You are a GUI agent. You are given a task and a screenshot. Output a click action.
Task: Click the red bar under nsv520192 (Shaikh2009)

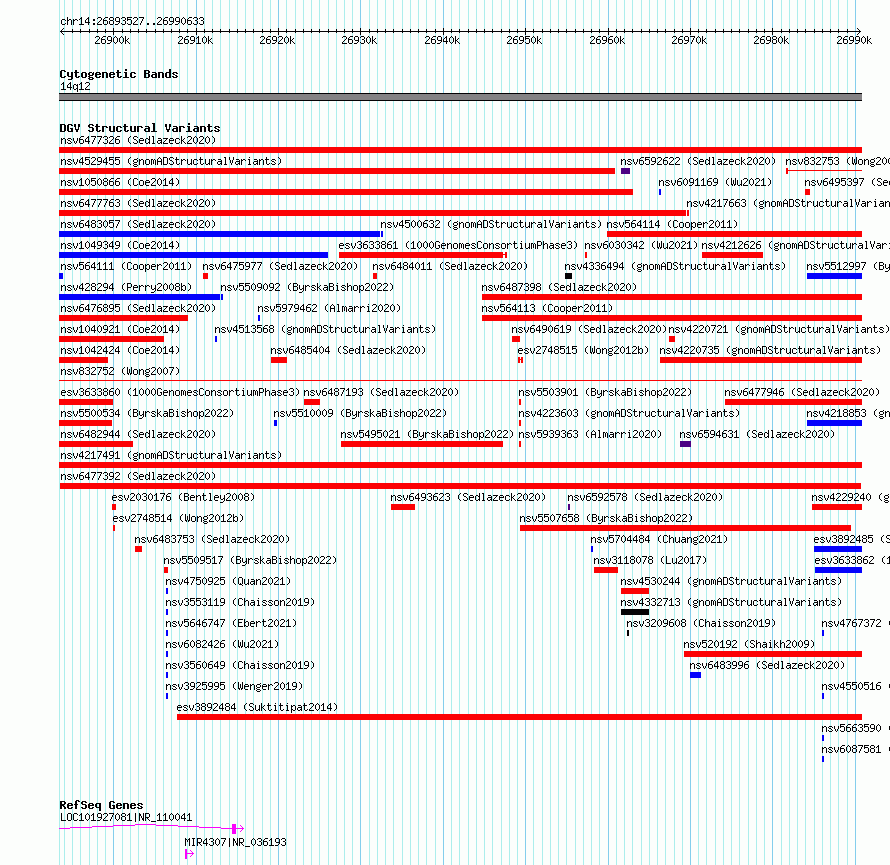[773, 654]
